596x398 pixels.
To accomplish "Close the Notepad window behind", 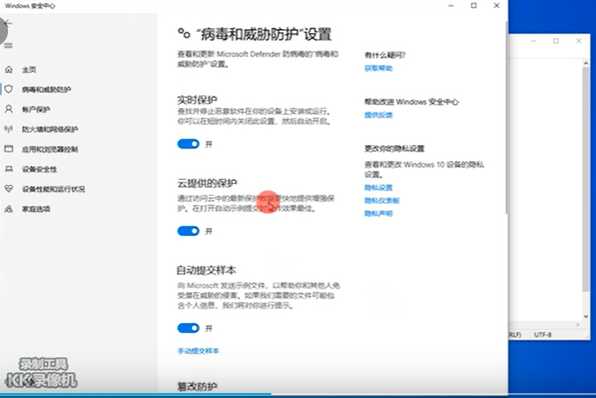I will [579, 41].
